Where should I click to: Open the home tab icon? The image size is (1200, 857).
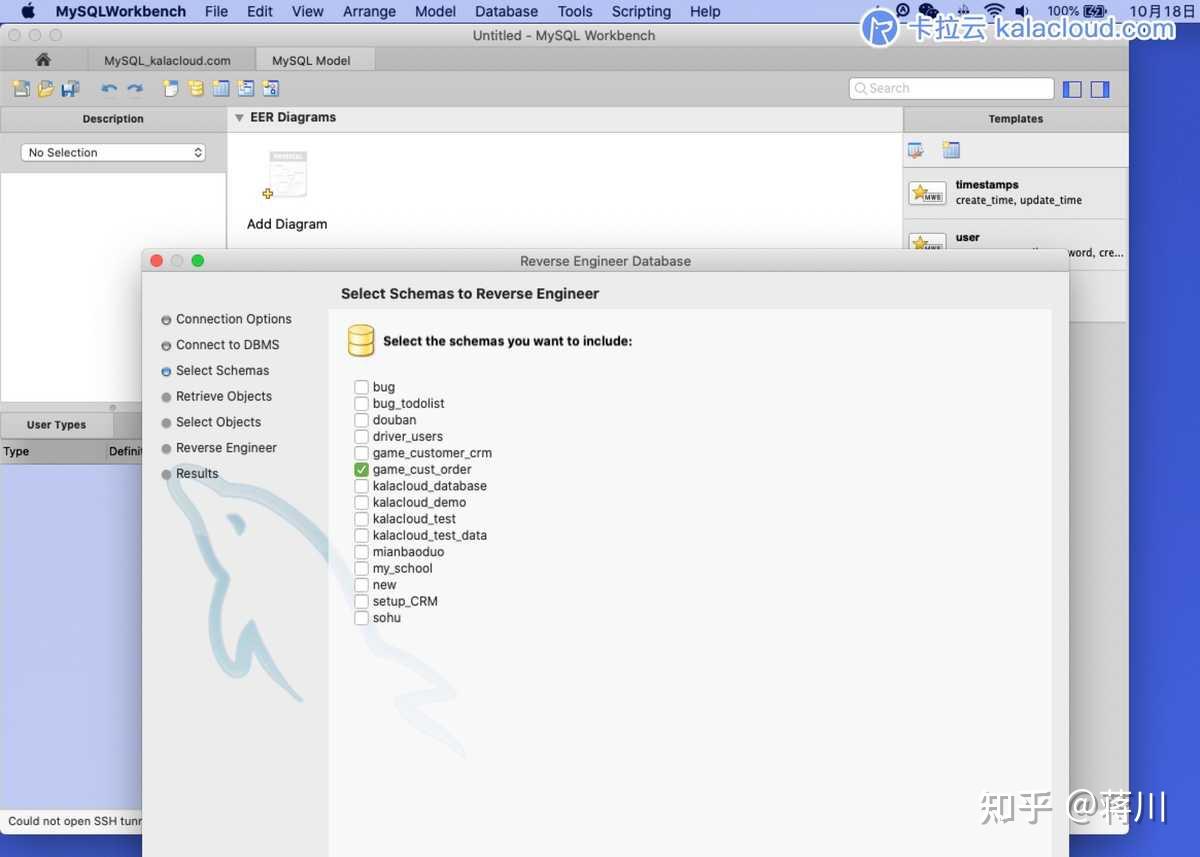click(x=43, y=60)
